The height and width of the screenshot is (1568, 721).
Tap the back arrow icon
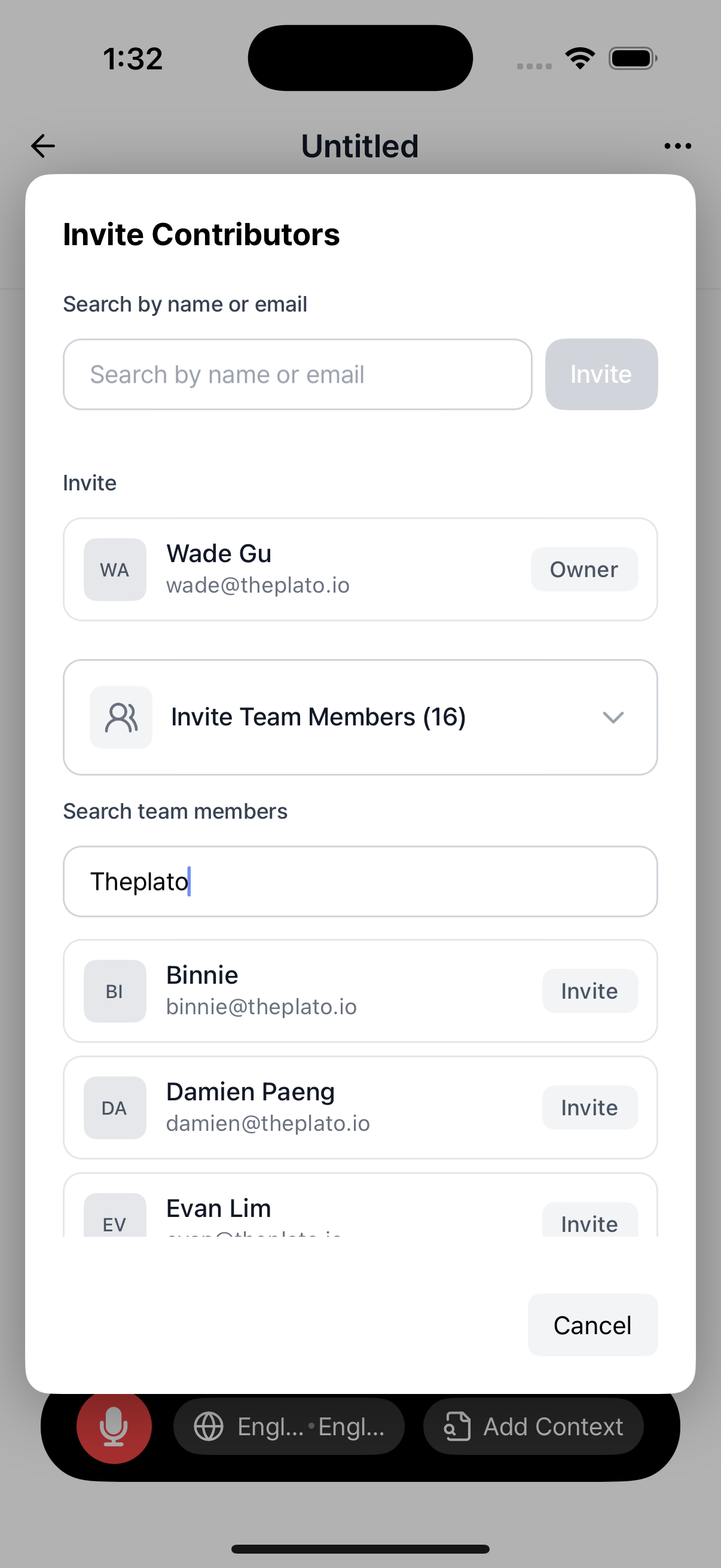[42, 146]
